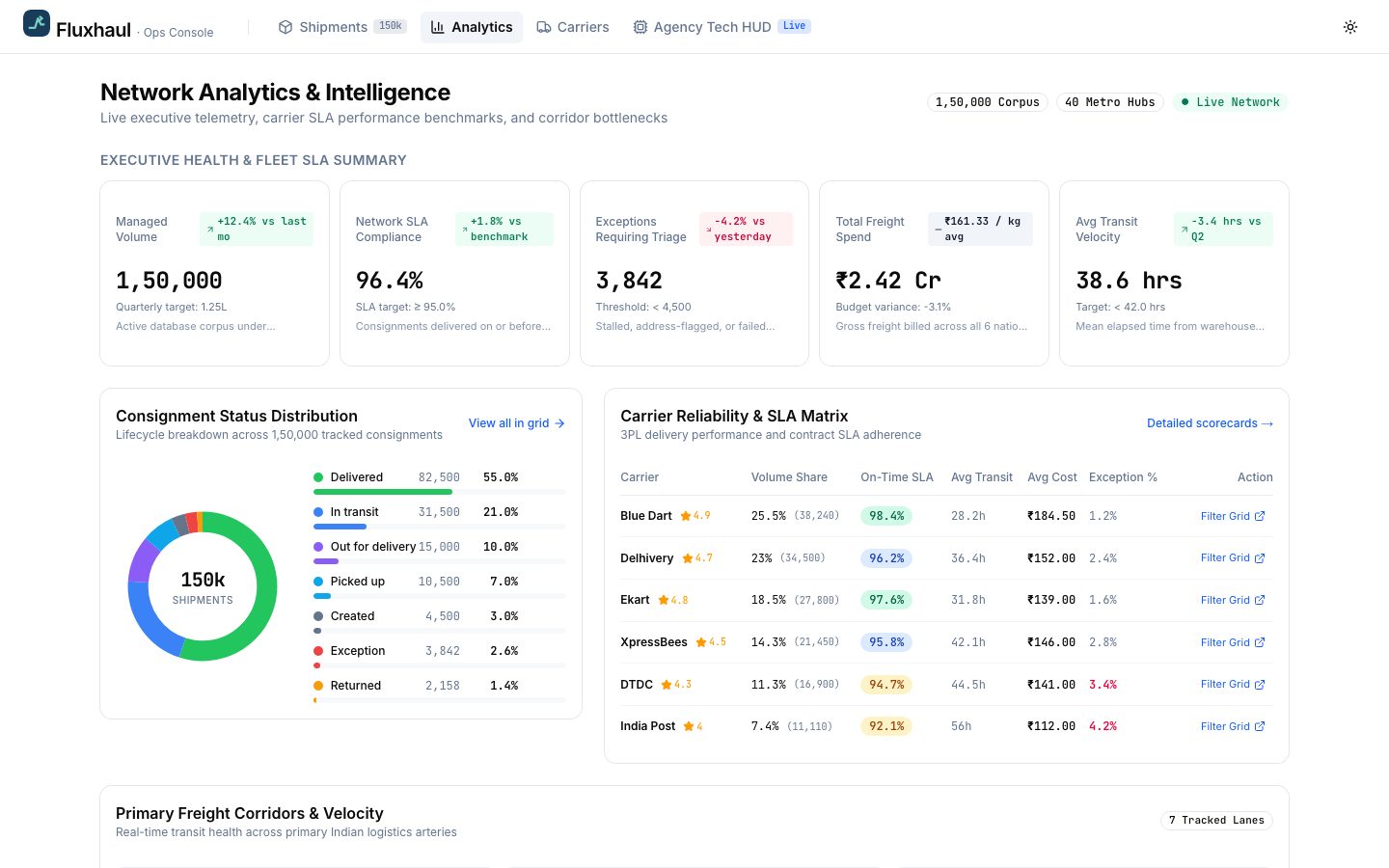Open View all in grid link
The width and height of the screenshot is (1389, 868).
pyautogui.click(x=517, y=423)
